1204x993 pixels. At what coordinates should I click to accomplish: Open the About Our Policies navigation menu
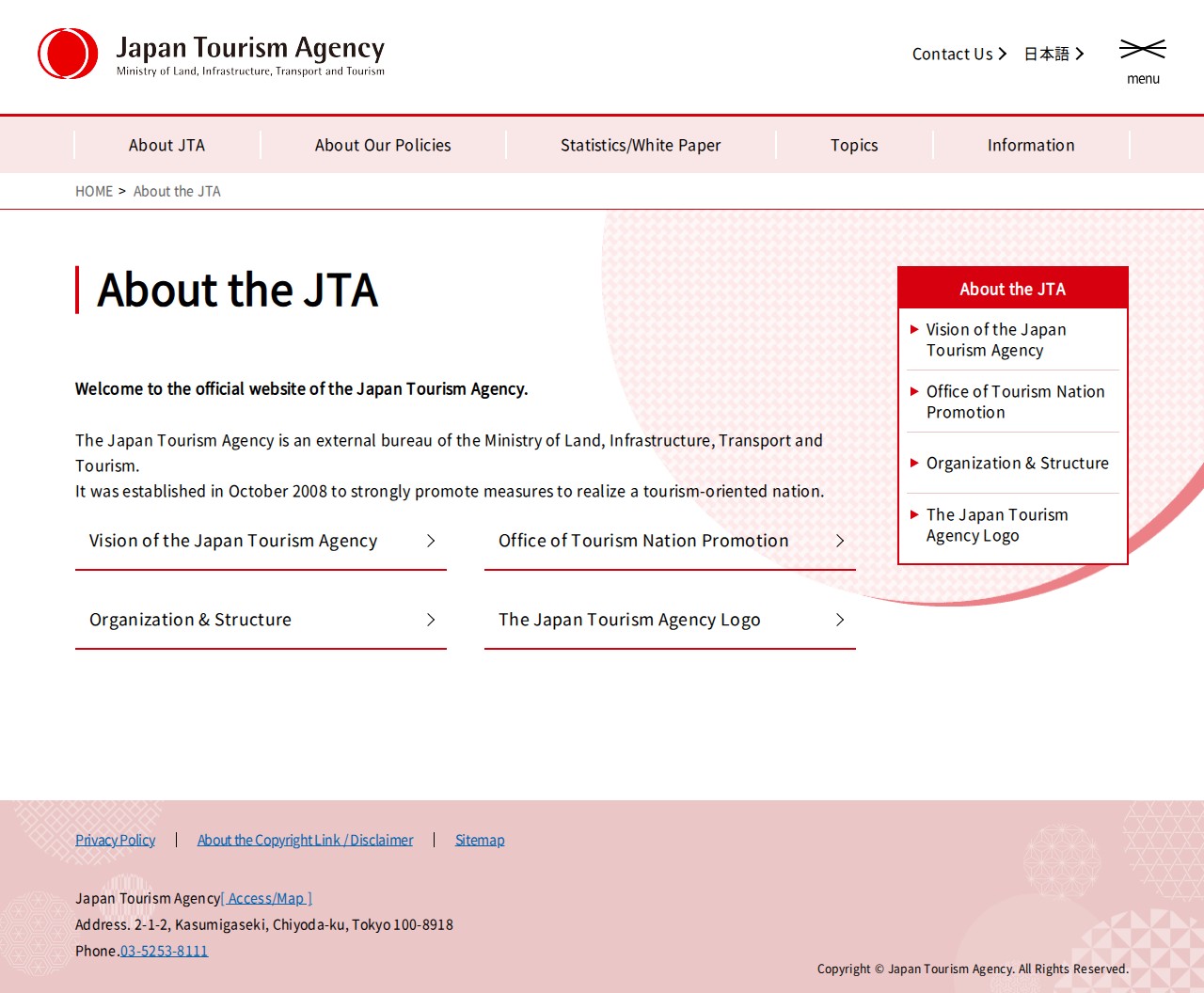[x=383, y=145]
